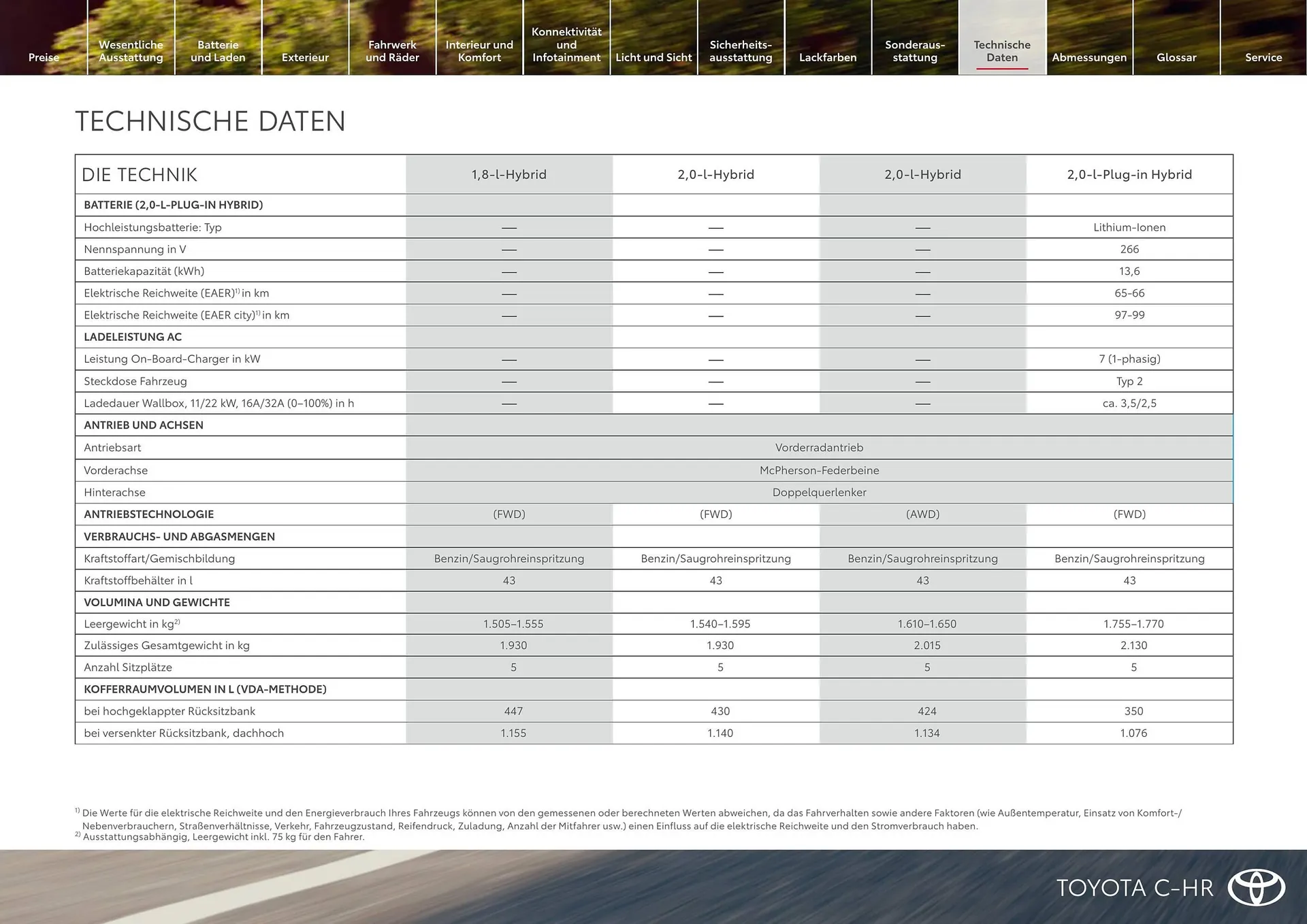Open the Sicherheitsausstattung section
This screenshot has width=1307, height=924.
pos(741,51)
